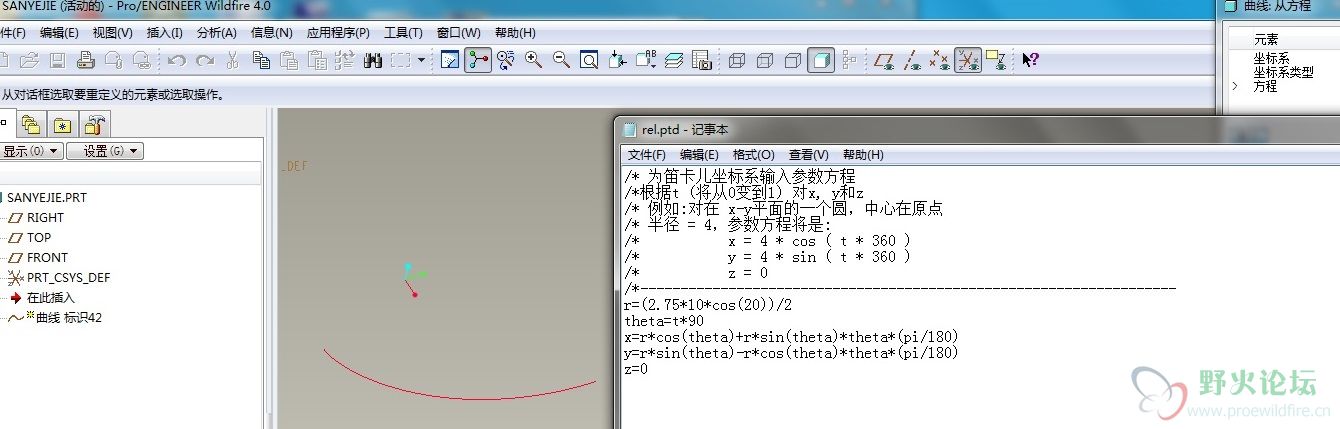The height and width of the screenshot is (429, 1340).
Task: Click the Cut scissors icon
Action: (232, 60)
